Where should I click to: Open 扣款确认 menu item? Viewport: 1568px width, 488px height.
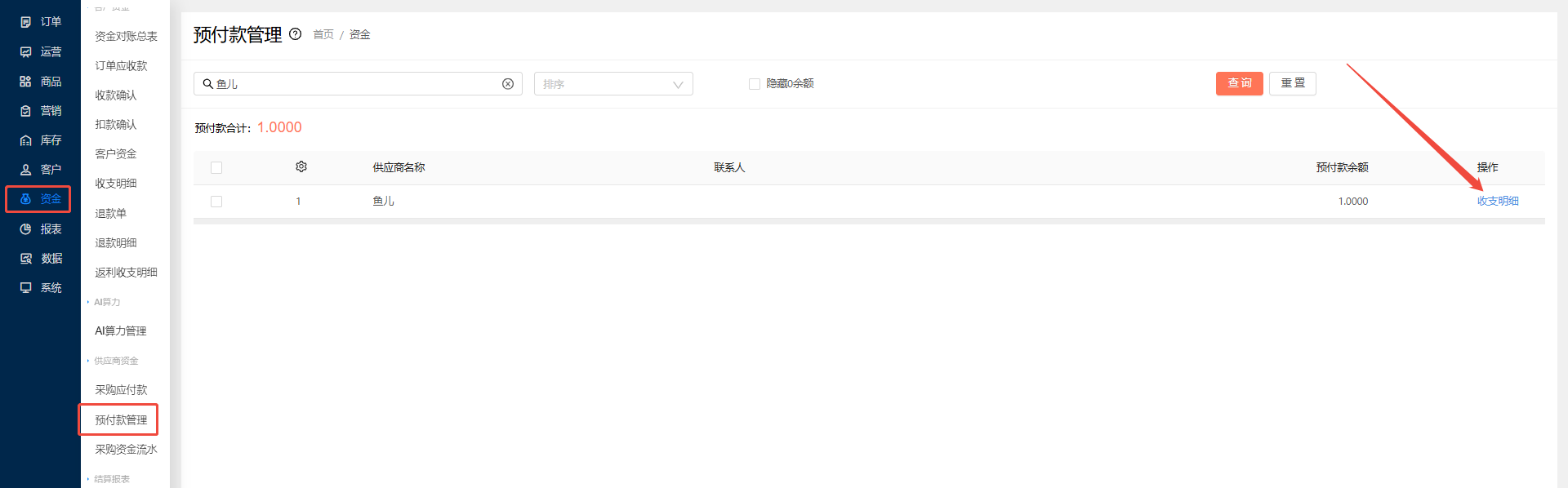click(116, 125)
